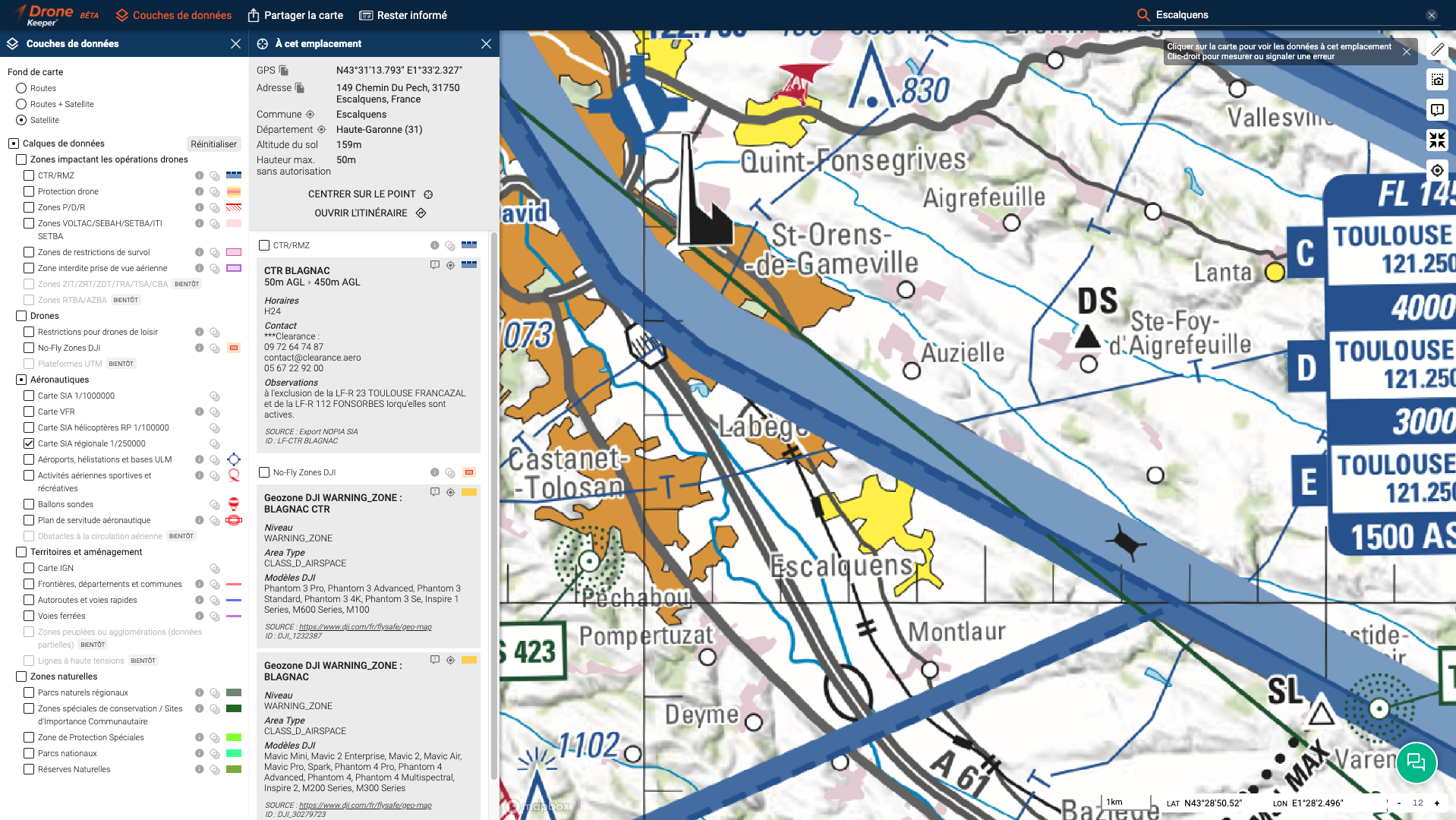This screenshot has width=1456, height=820.
Task: Enable the Protection drone layer
Action: click(29, 191)
